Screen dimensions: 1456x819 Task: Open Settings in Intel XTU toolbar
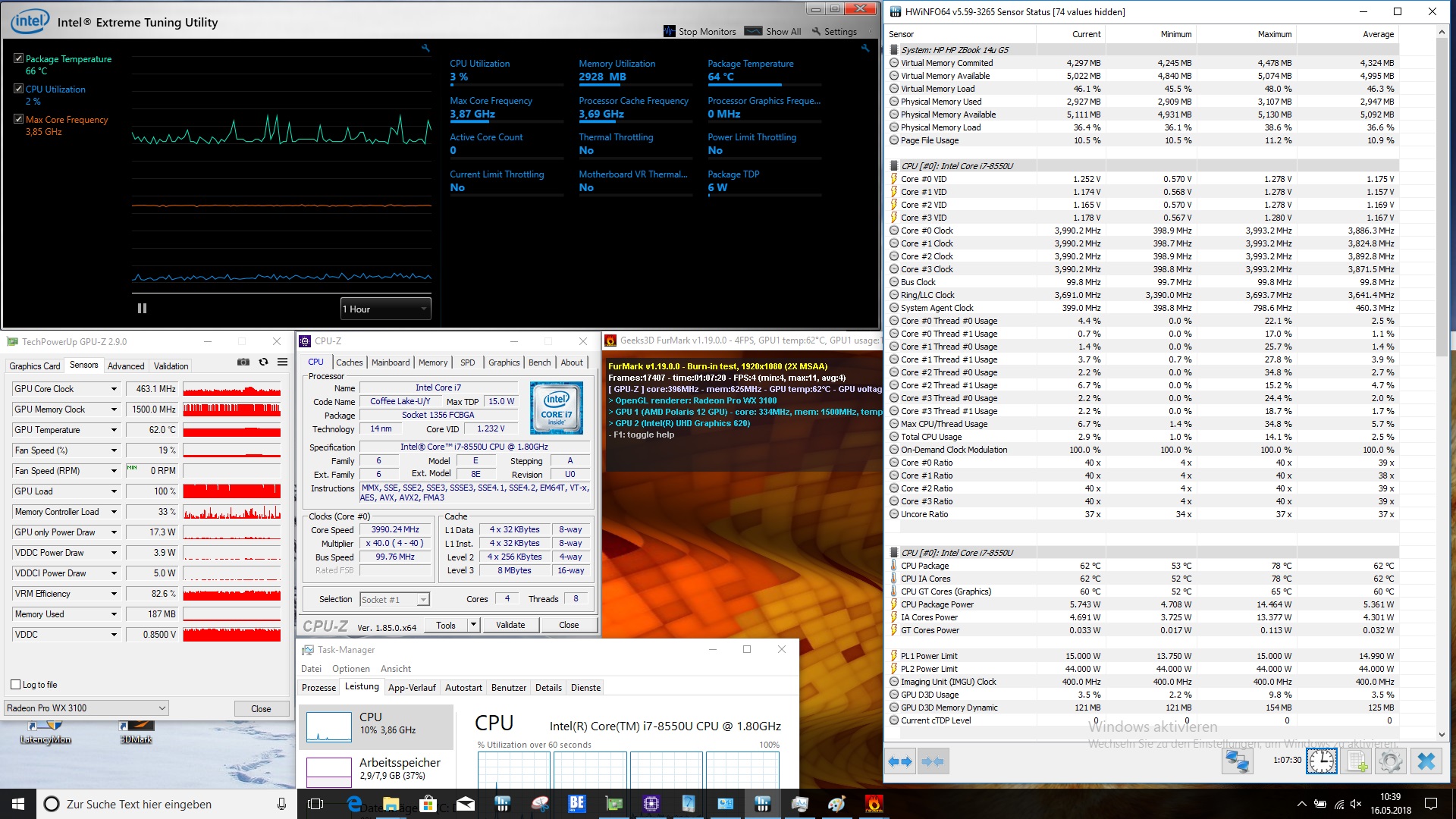(x=834, y=32)
